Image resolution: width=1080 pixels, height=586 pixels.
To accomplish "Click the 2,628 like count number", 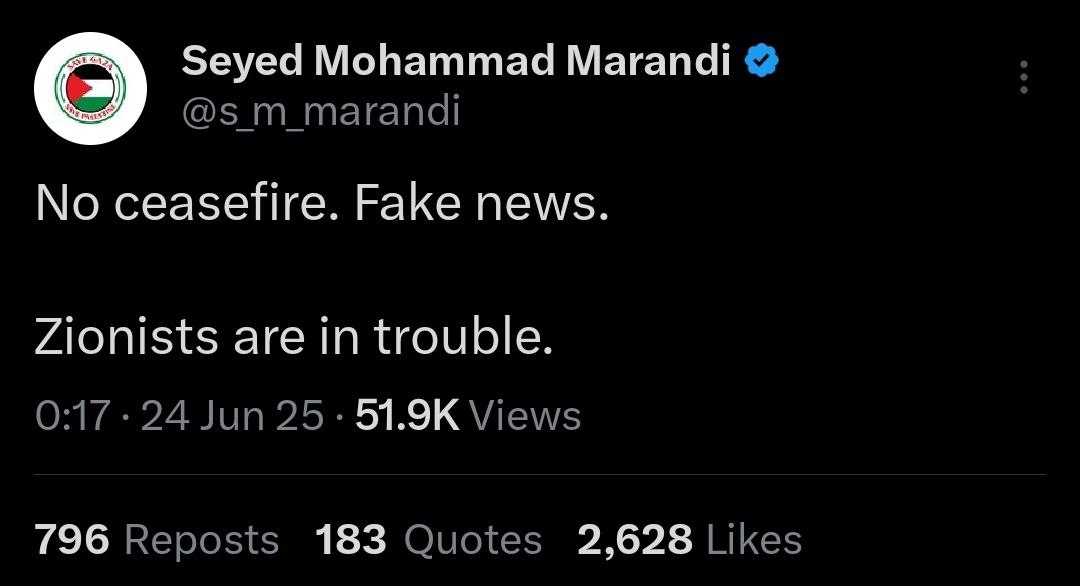I will coord(634,540).
